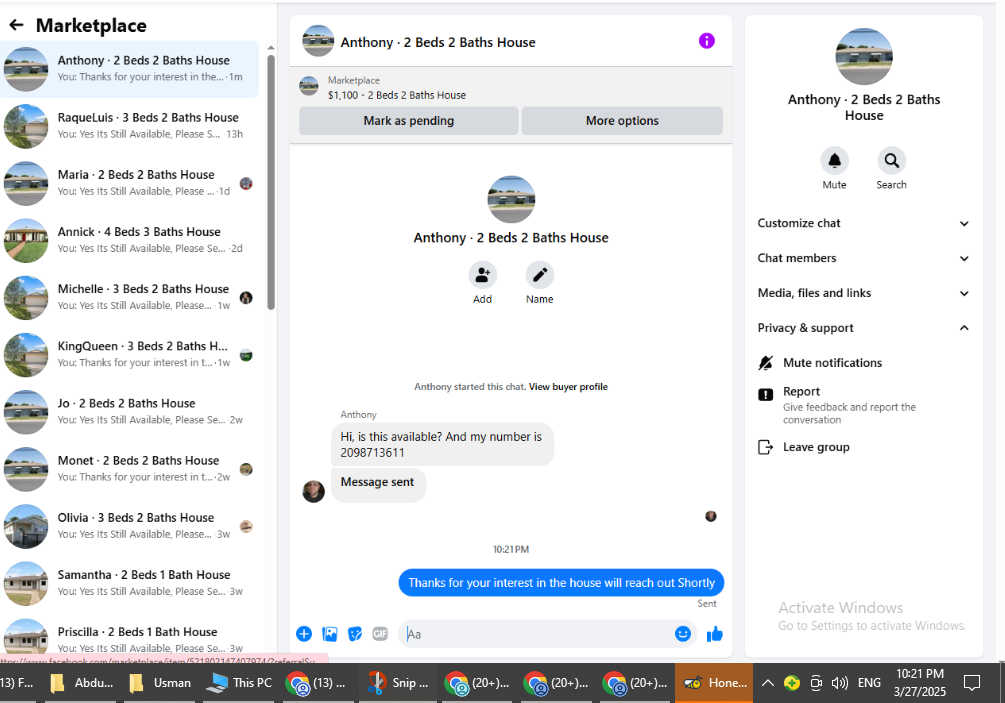Open Honey app in taskbar

(x=714, y=683)
